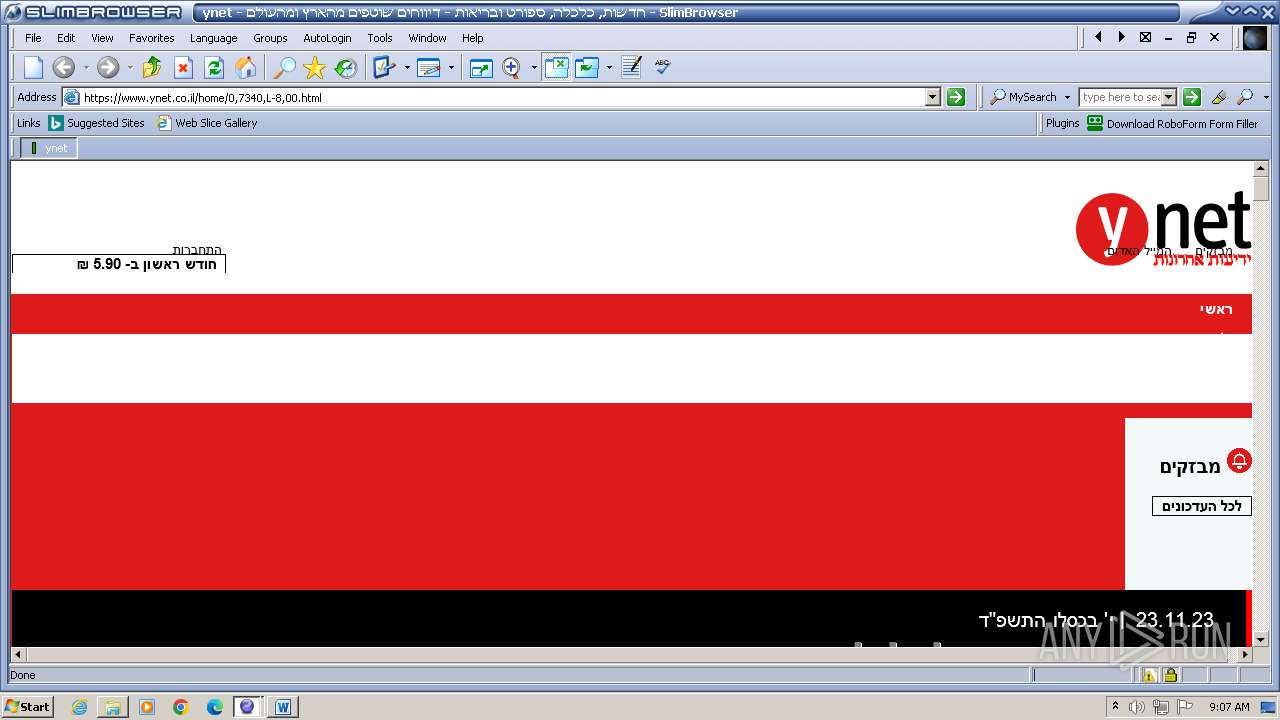
Task: Expand the site filter dropdown arrow
Action: (x=609, y=68)
